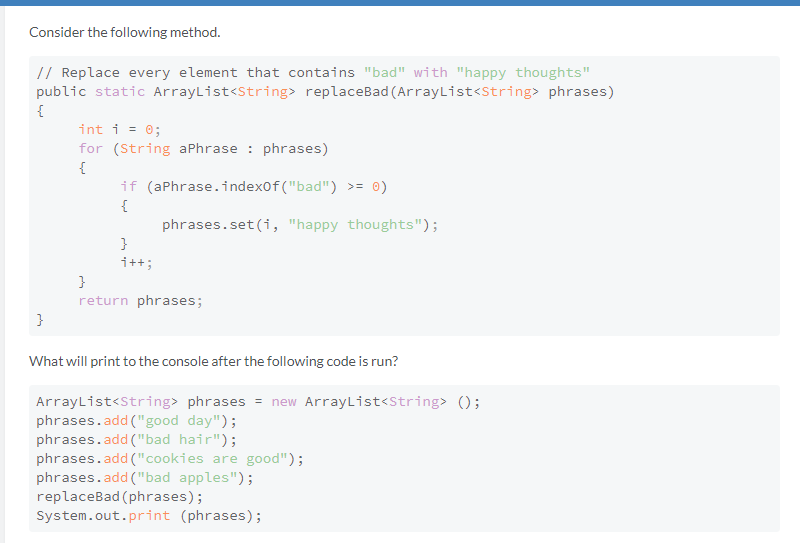The height and width of the screenshot is (543, 800).
Task: Click the phrases.set line in the method
Action: click(300, 224)
